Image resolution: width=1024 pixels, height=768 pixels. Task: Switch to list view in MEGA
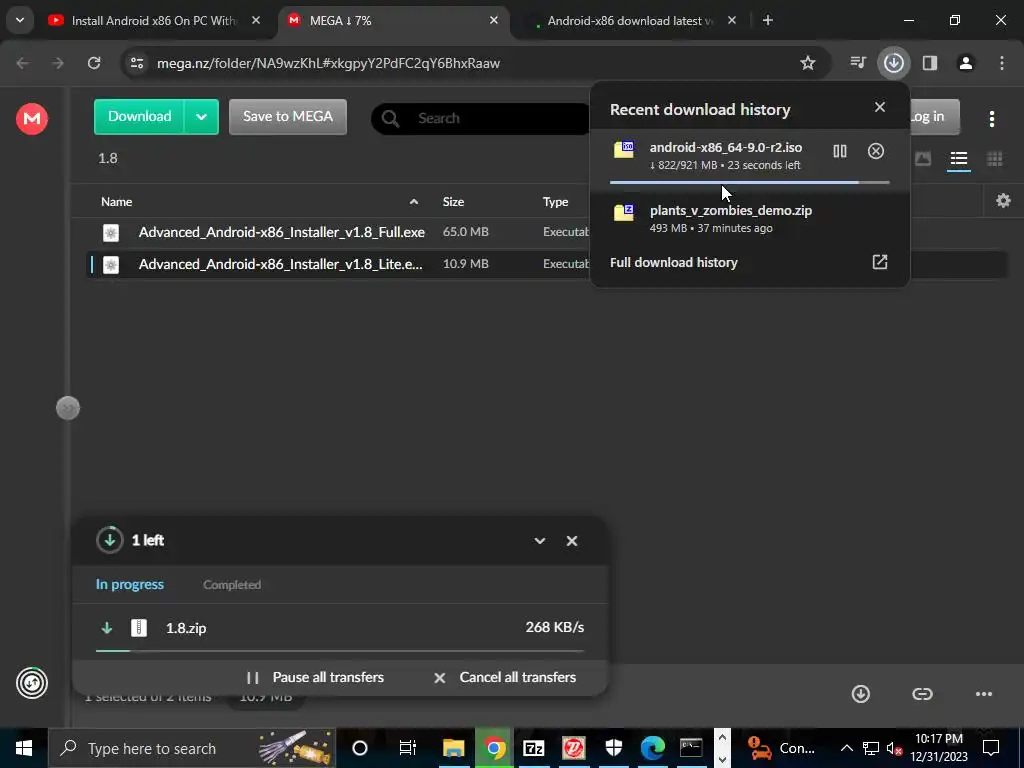959,159
